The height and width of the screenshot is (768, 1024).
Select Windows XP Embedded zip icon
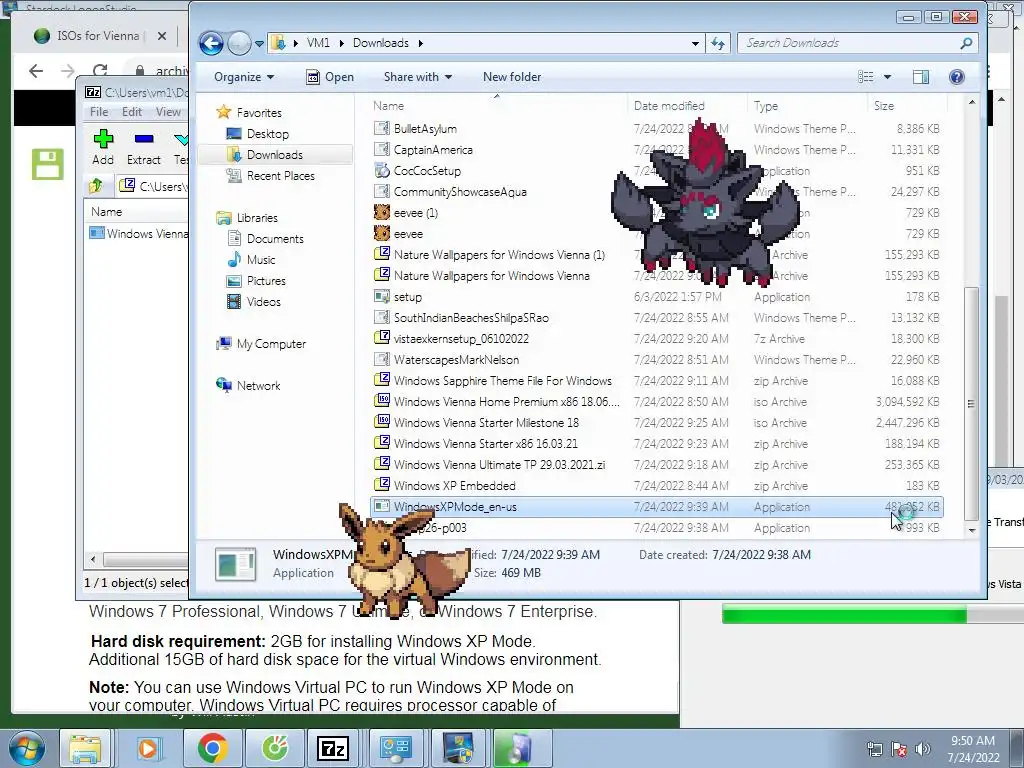381,485
